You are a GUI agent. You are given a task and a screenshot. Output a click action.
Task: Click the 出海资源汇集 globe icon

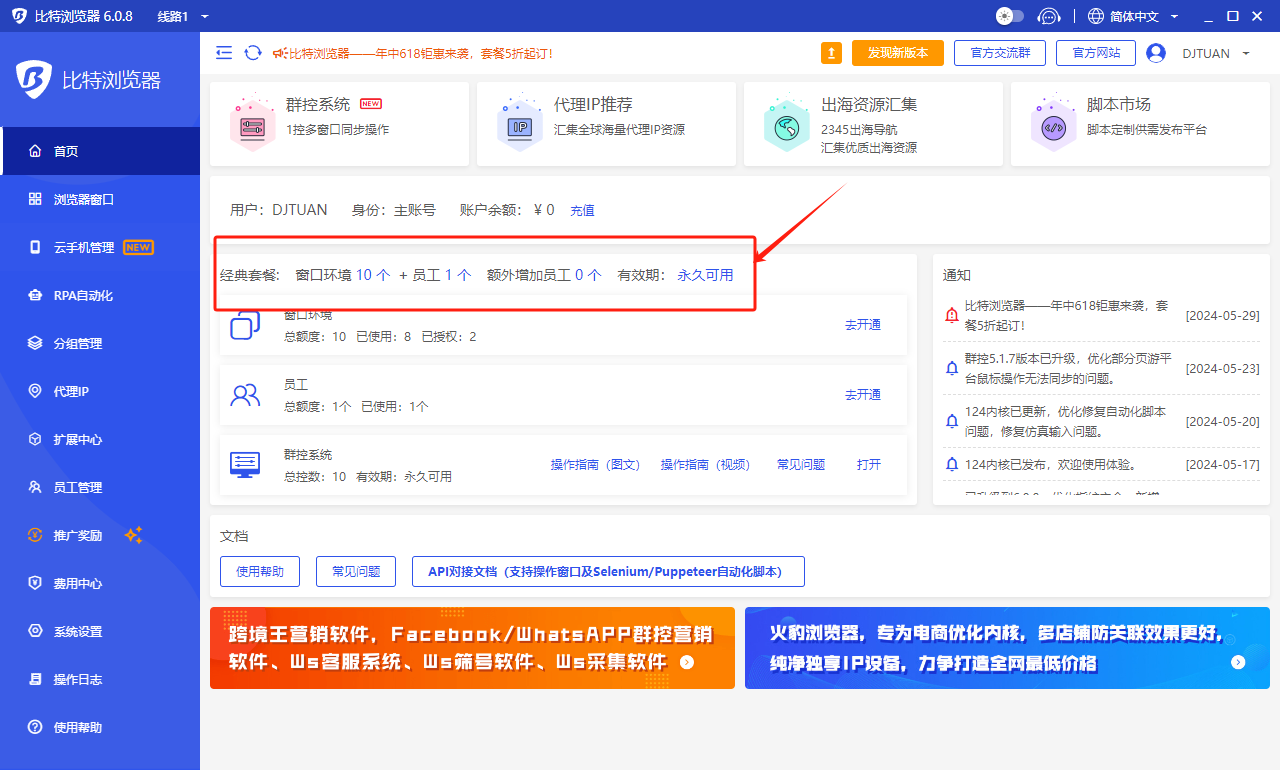(786, 124)
